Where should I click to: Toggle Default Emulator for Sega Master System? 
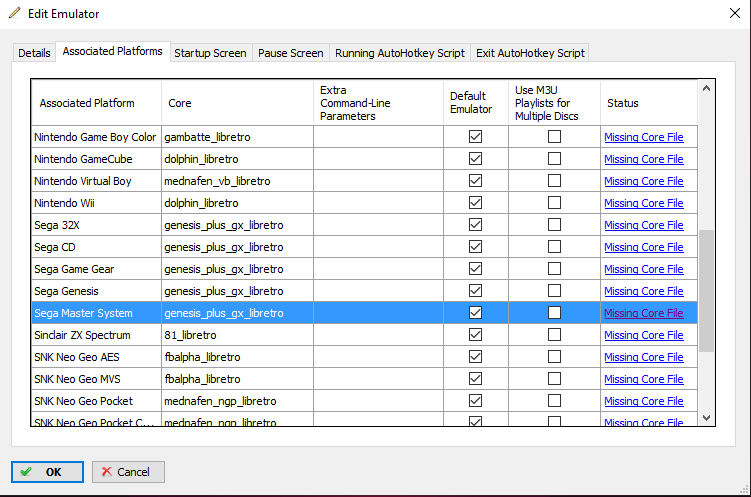[x=476, y=313]
